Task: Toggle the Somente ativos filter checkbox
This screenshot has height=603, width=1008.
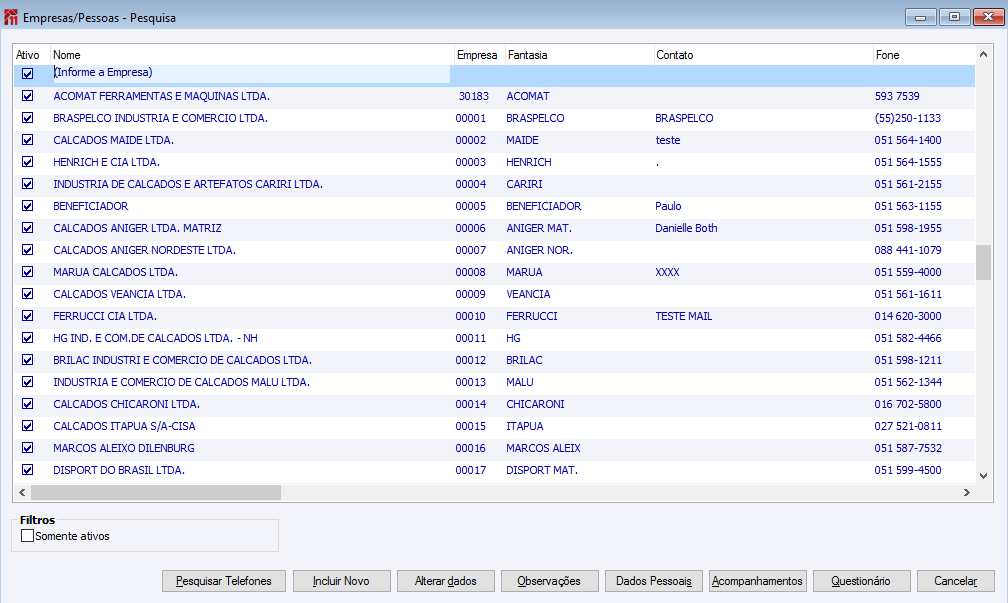Action: tap(27, 536)
